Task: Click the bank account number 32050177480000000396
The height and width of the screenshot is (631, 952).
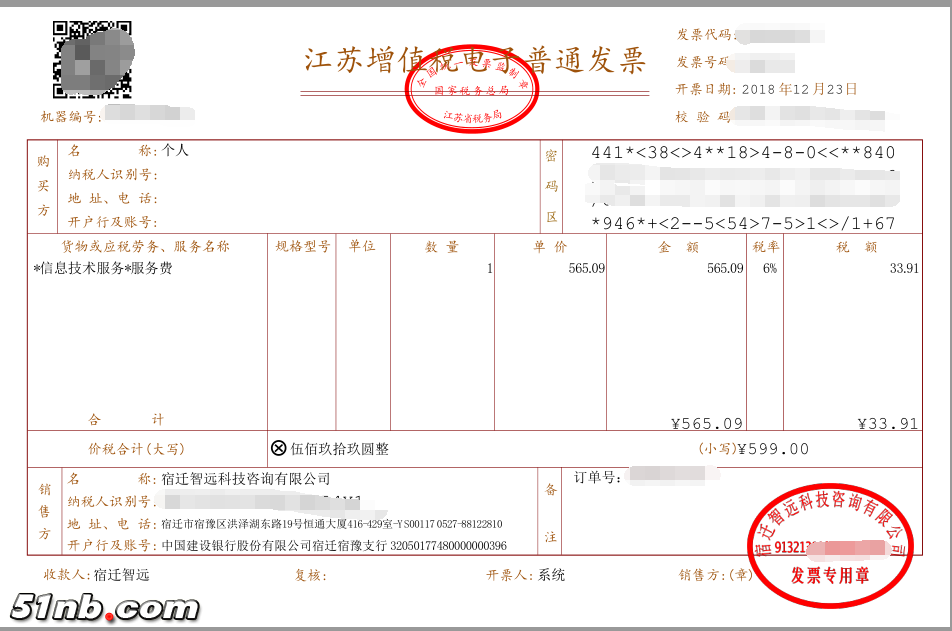Action: click(x=447, y=546)
